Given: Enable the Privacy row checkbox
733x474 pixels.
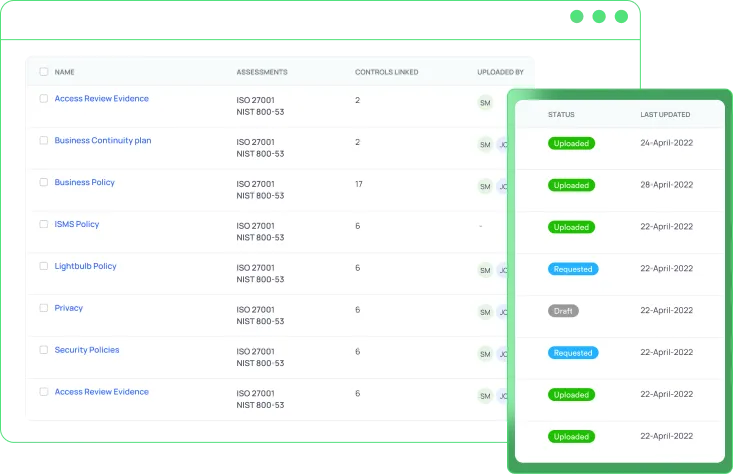Looking at the screenshot, I should coord(44,309).
